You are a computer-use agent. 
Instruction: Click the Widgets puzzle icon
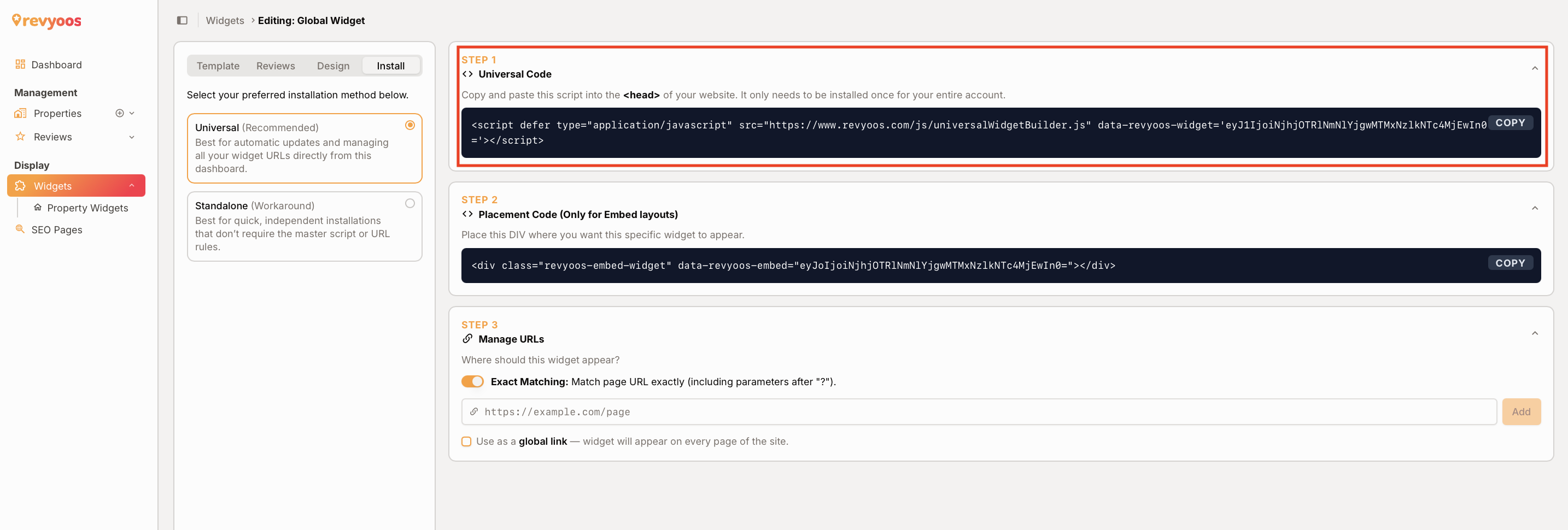(20, 186)
